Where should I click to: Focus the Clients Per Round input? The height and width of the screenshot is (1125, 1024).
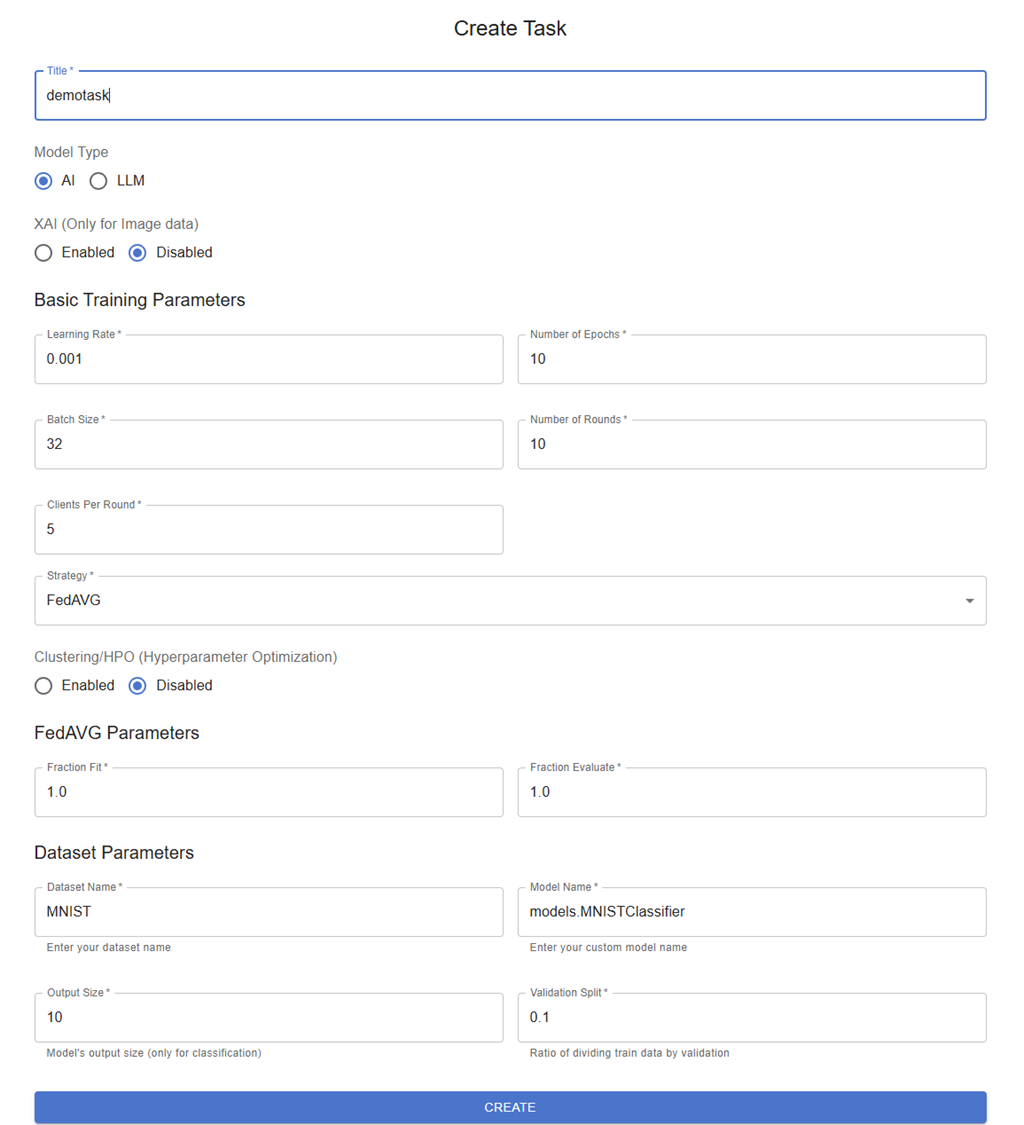(x=268, y=529)
